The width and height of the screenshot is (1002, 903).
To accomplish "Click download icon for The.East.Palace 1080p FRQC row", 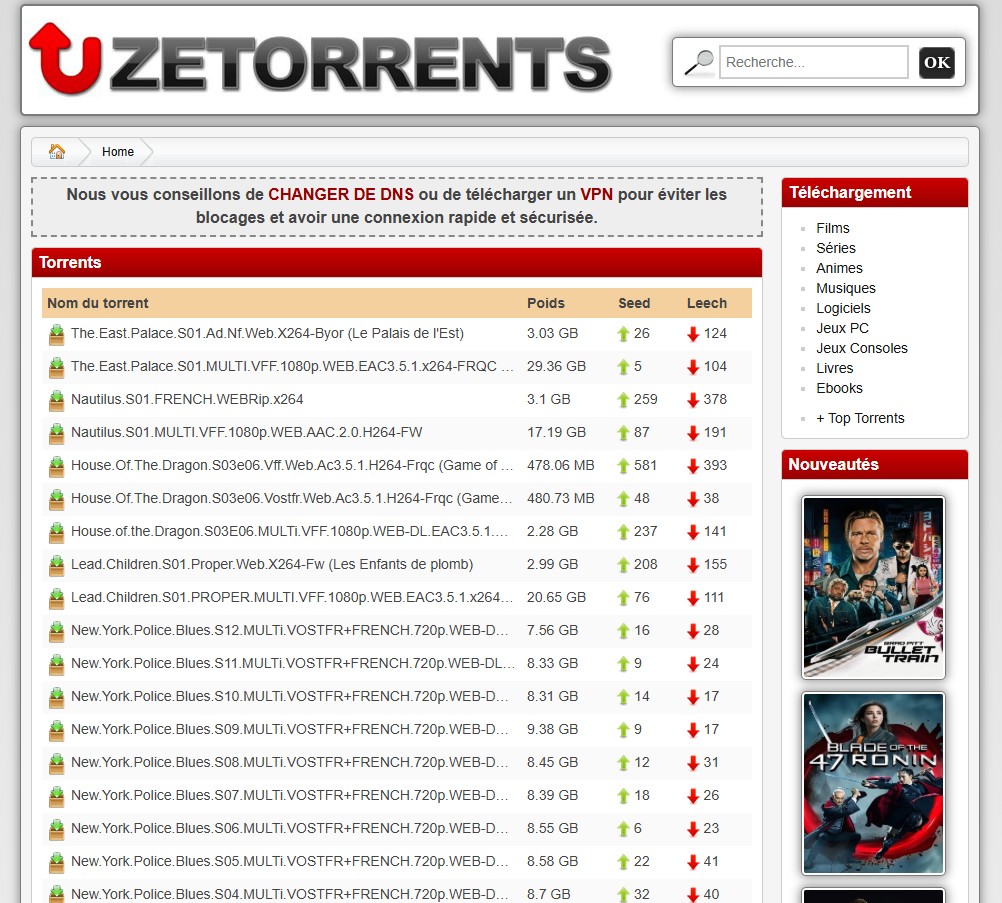I will pos(57,367).
